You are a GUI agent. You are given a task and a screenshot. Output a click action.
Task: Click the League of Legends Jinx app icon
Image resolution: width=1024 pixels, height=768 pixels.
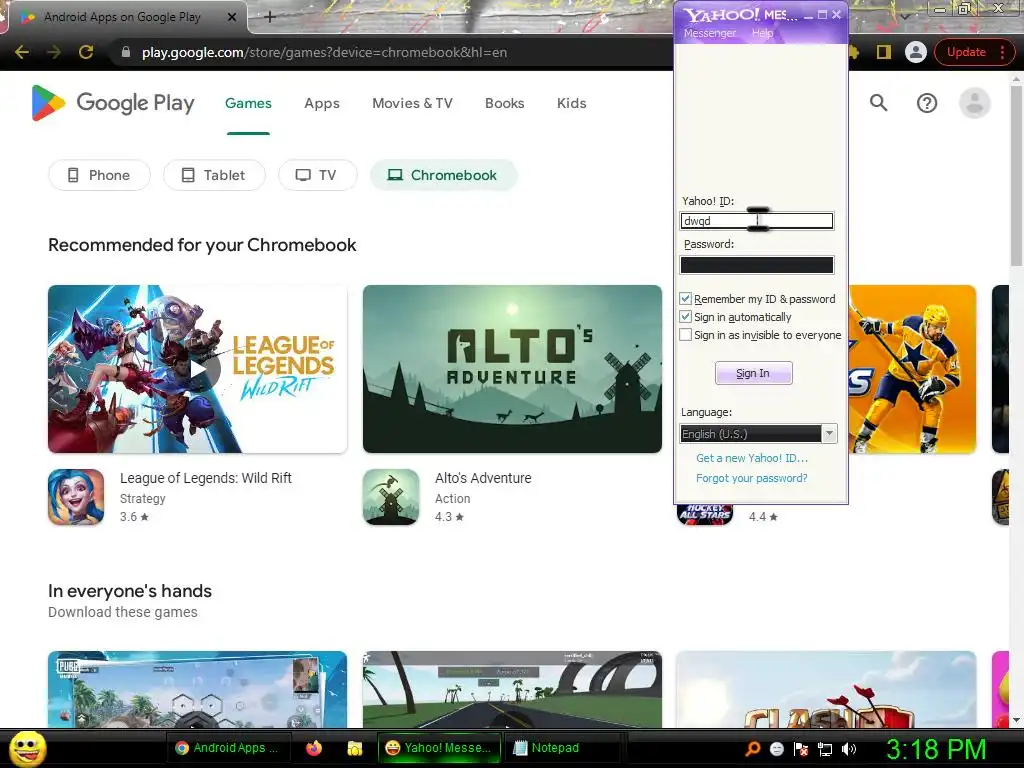pyautogui.click(x=76, y=497)
